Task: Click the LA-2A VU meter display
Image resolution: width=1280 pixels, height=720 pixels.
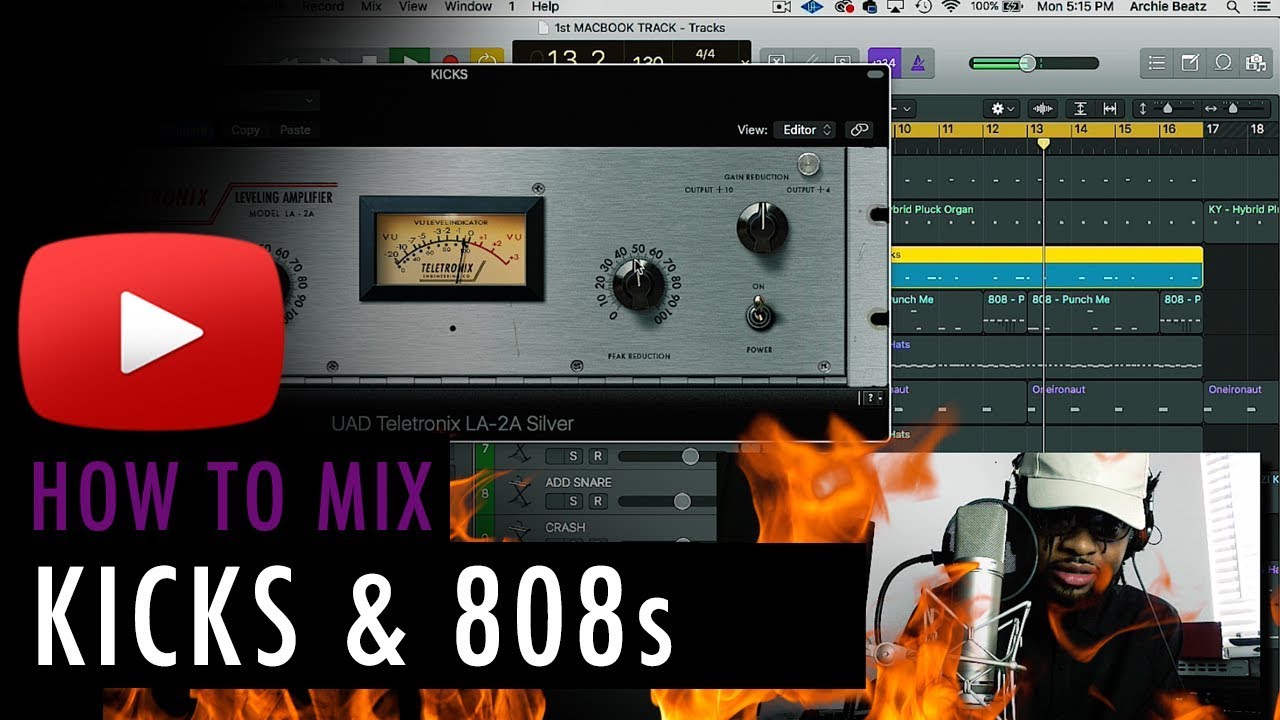Action: coord(452,248)
